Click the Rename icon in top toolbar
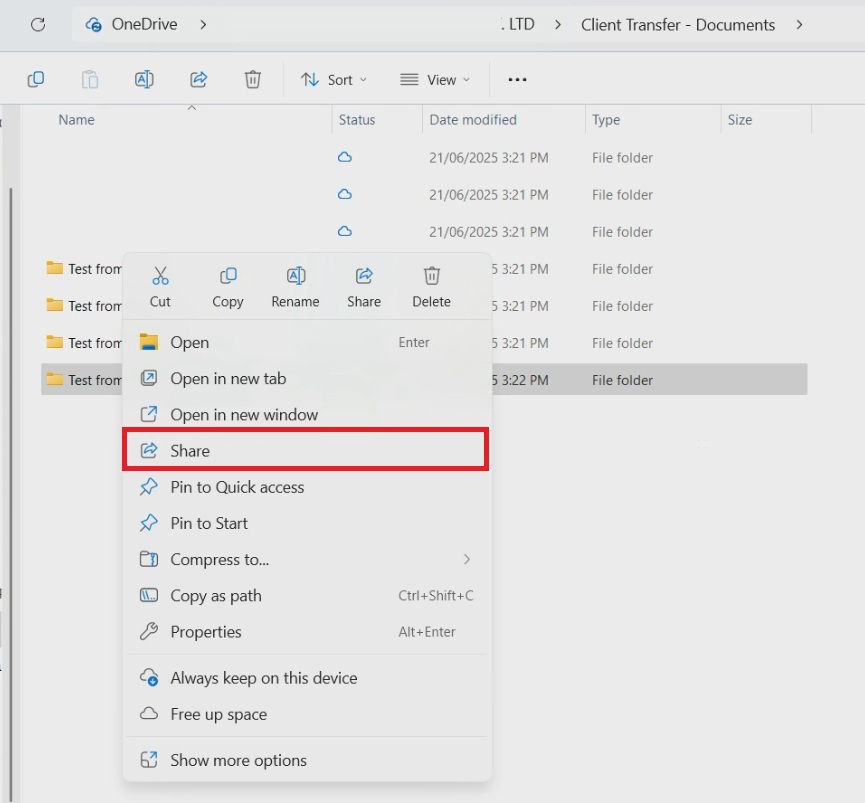Screen dimensions: 865x803 click(x=144, y=79)
